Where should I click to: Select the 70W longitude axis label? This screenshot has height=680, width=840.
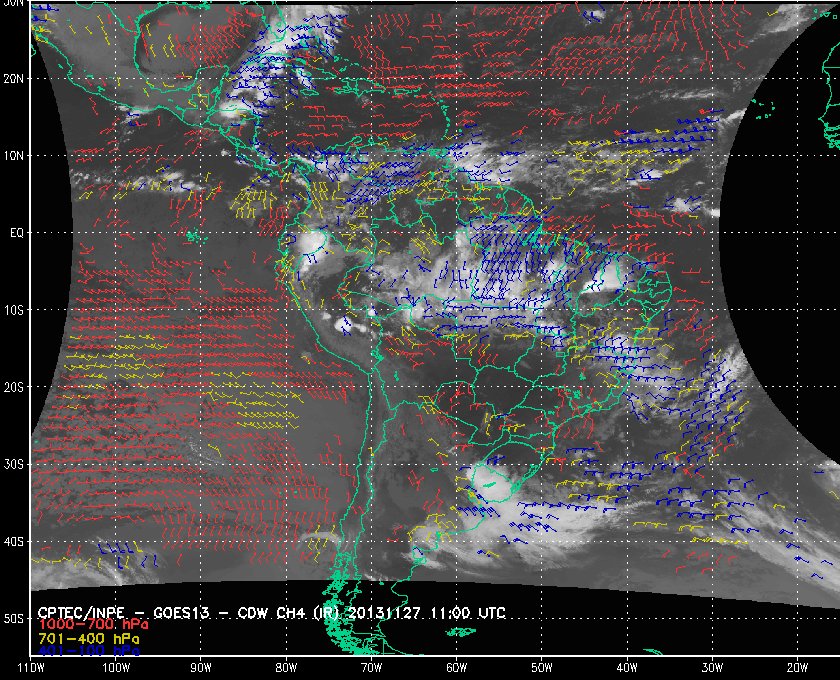(x=371, y=668)
